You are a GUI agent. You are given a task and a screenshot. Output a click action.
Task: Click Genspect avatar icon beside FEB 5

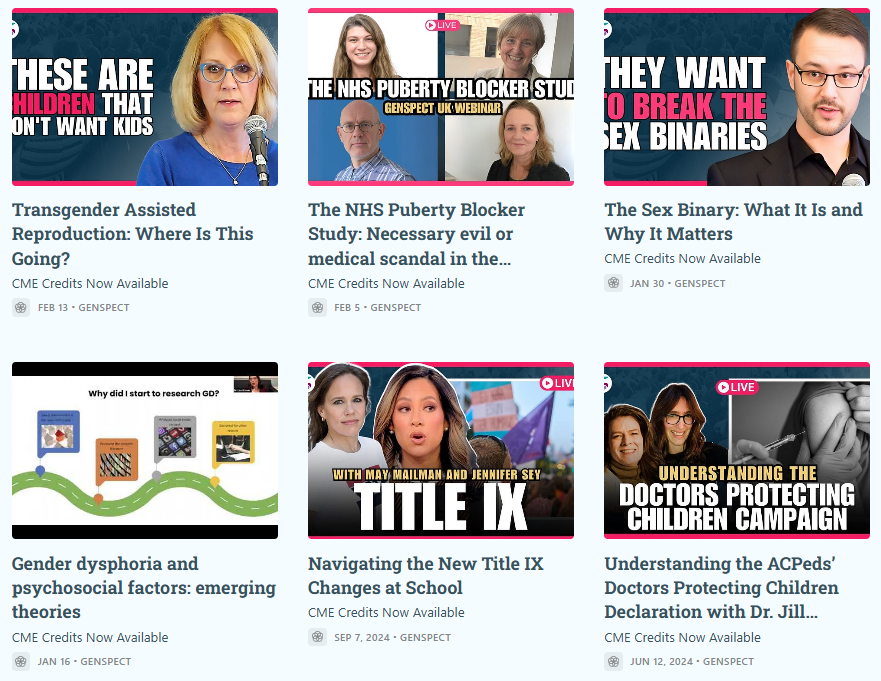[x=317, y=307]
